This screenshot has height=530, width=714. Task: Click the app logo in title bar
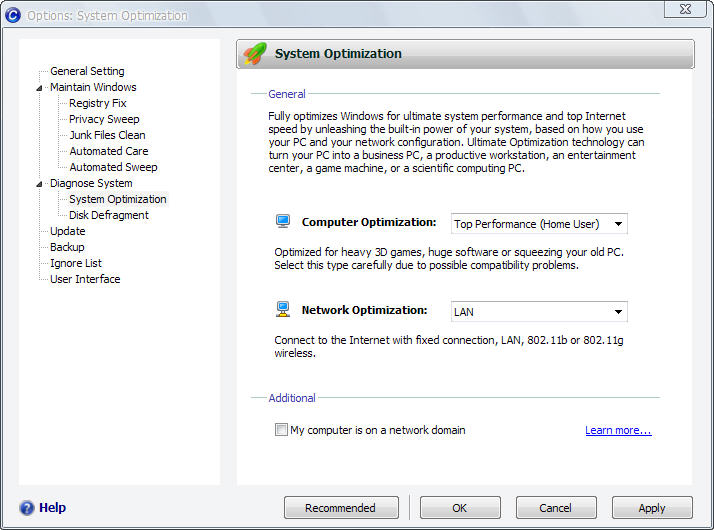point(13,15)
